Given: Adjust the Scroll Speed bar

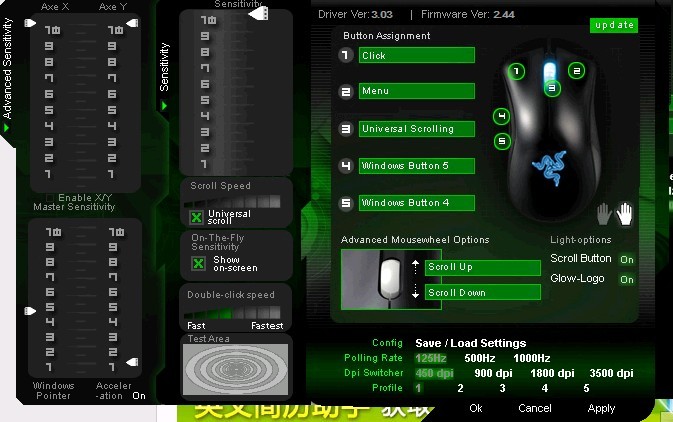Looking at the screenshot, I should click(232, 201).
